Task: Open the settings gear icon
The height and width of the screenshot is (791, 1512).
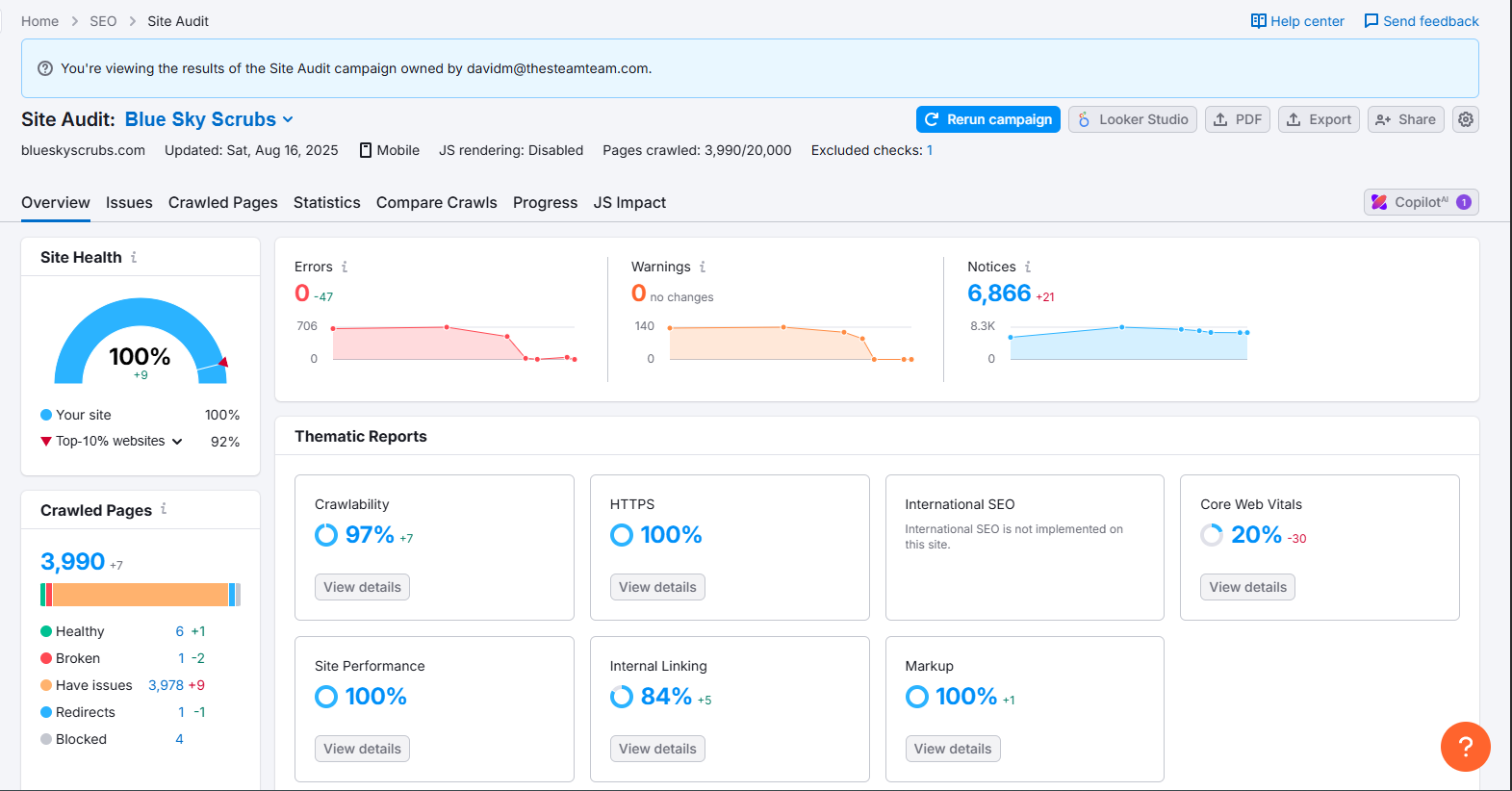Action: click(x=1466, y=119)
